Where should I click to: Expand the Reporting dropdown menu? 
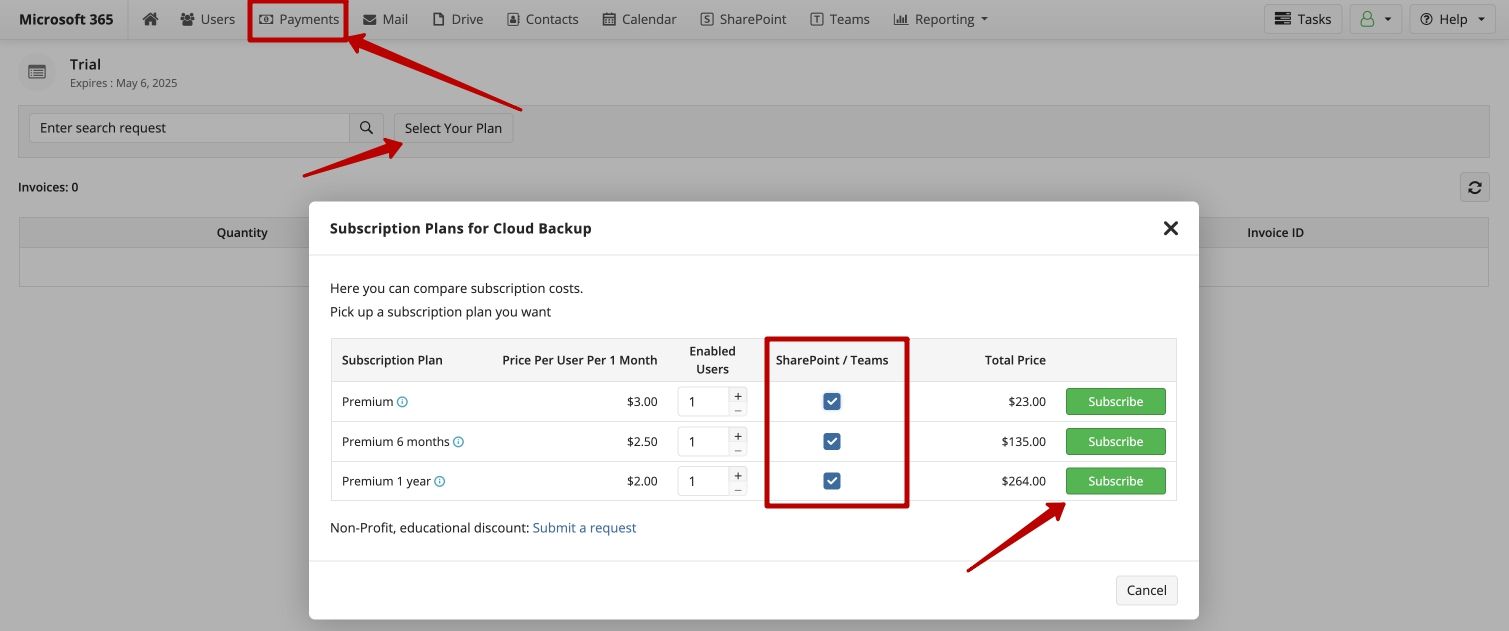pyautogui.click(x=940, y=19)
